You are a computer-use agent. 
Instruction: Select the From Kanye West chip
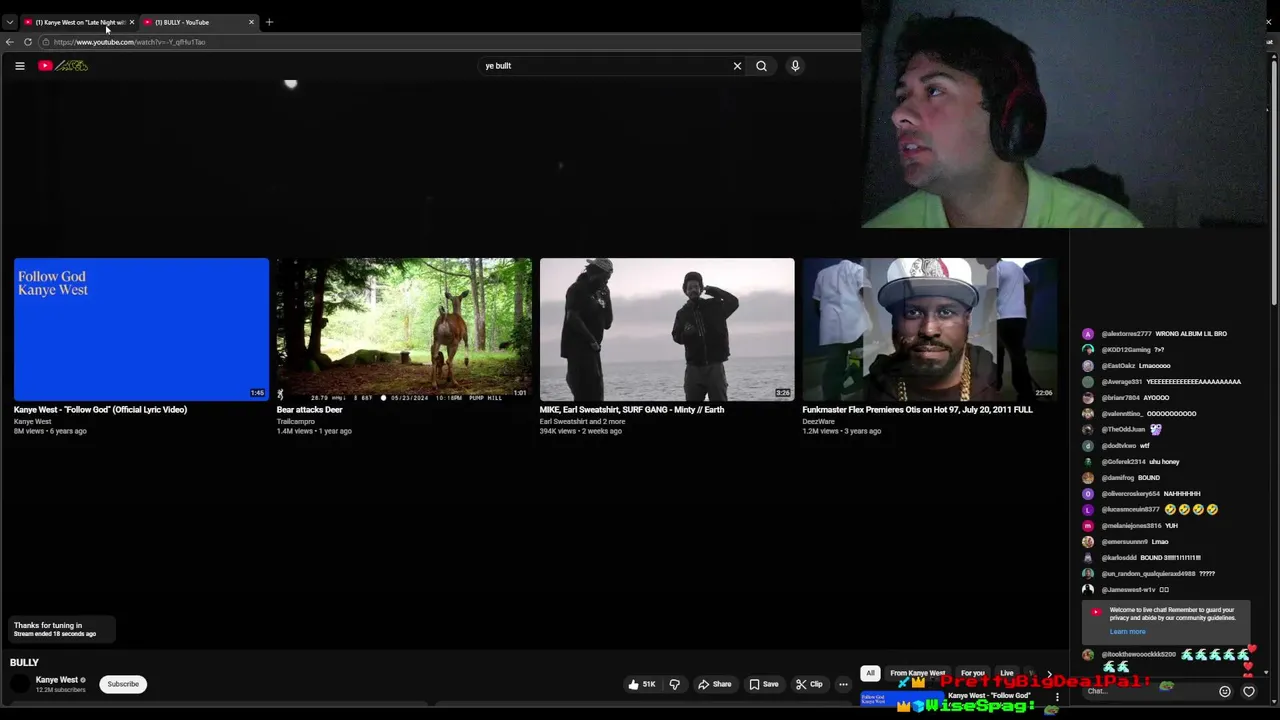click(918, 673)
